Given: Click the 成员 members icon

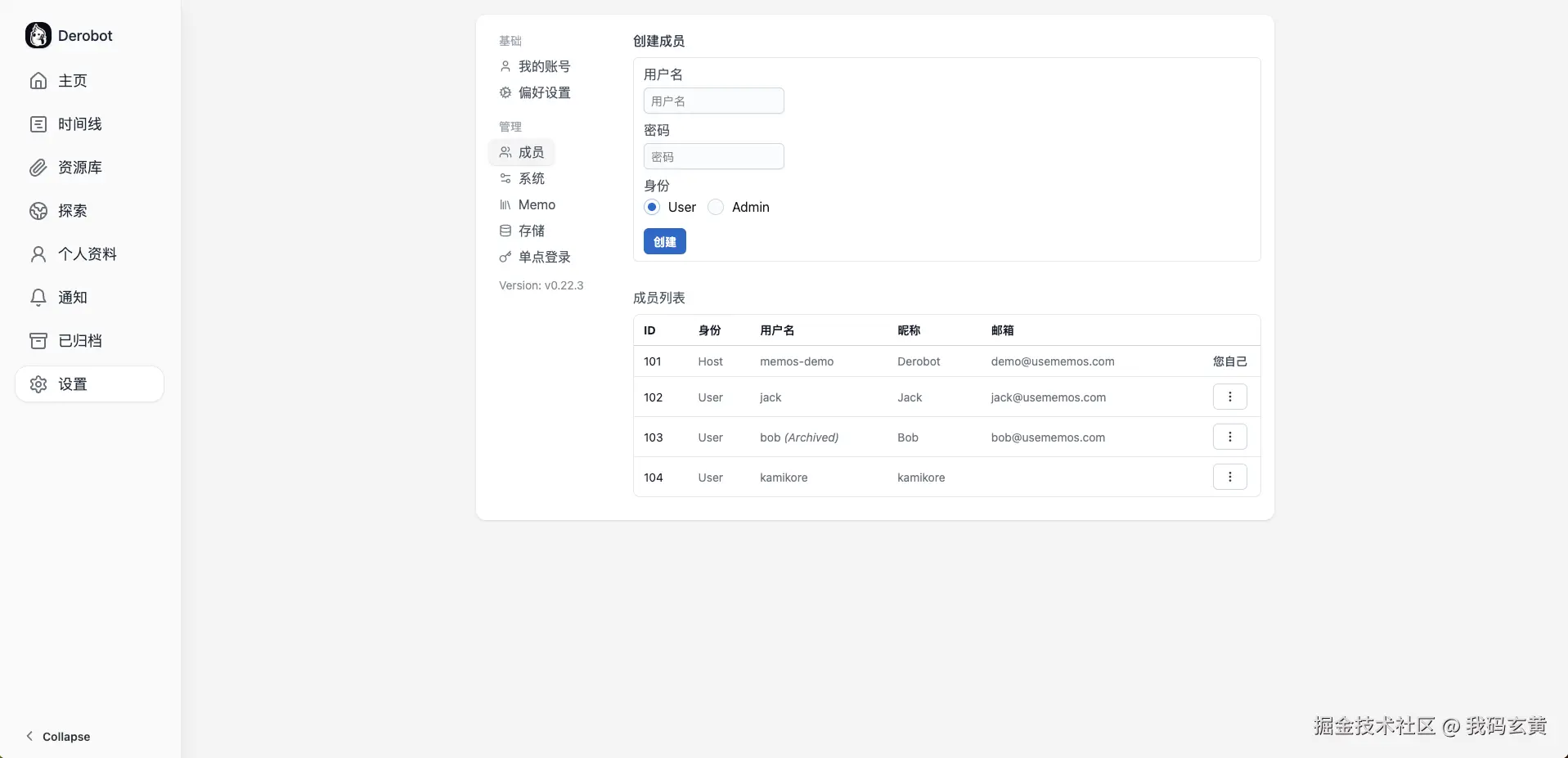Looking at the screenshot, I should 505,152.
